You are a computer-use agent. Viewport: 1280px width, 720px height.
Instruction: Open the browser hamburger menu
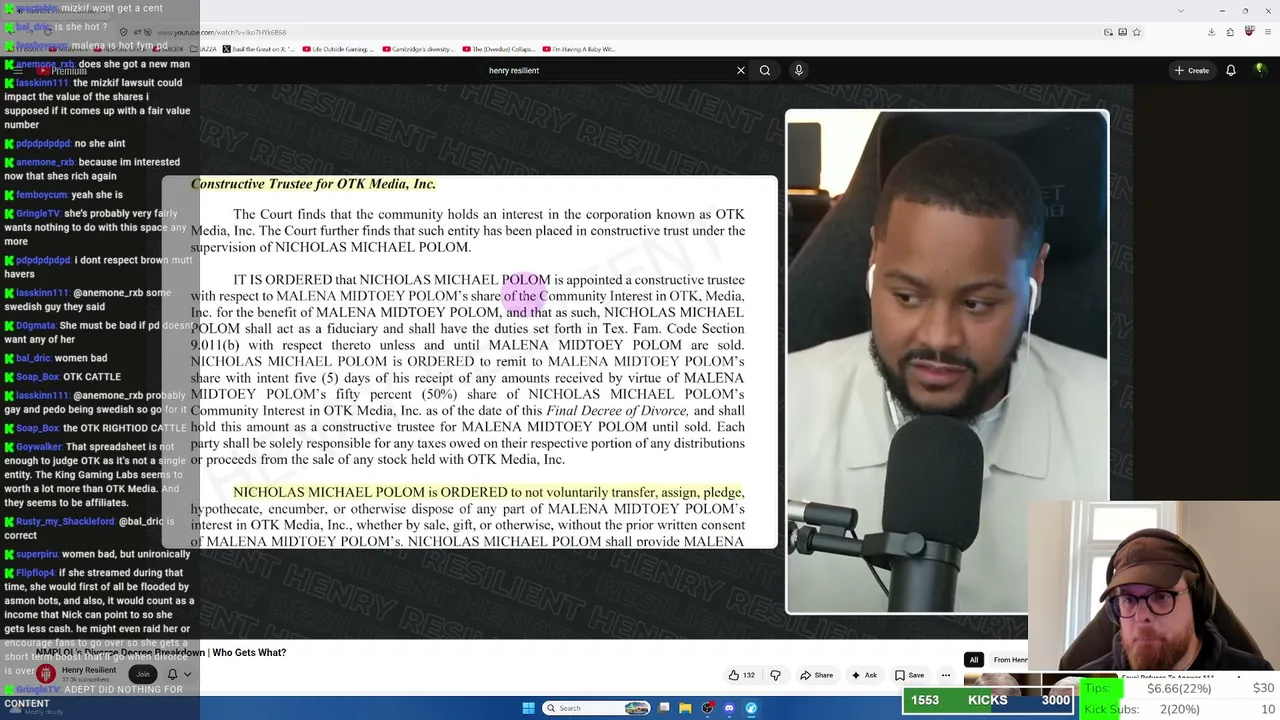(x=1267, y=32)
